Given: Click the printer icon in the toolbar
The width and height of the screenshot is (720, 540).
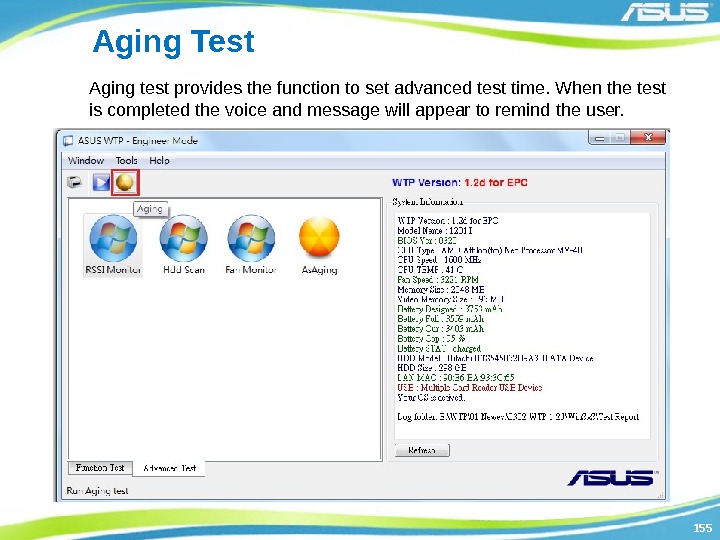Looking at the screenshot, I should click(x=74, y=182).
